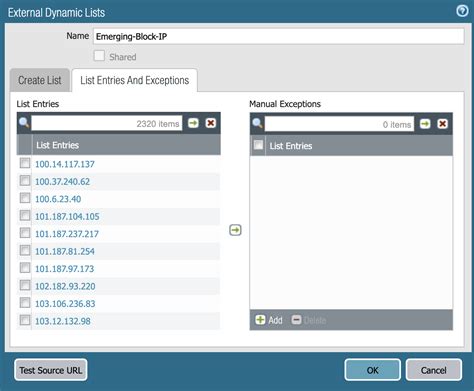Click List Entries column header in Manual Exceptions

tap(359, 146)
